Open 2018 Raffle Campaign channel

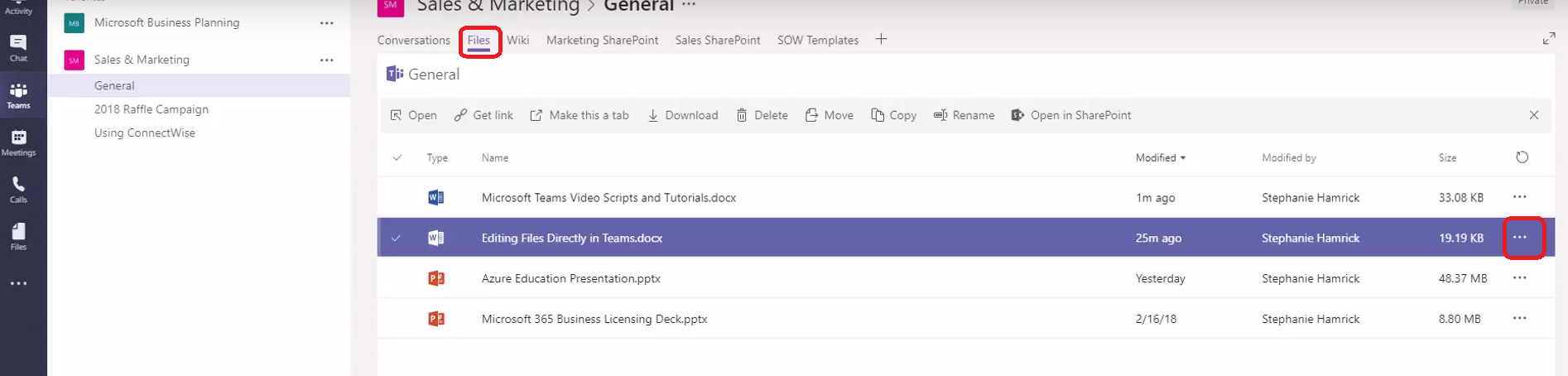click(152, 109)
